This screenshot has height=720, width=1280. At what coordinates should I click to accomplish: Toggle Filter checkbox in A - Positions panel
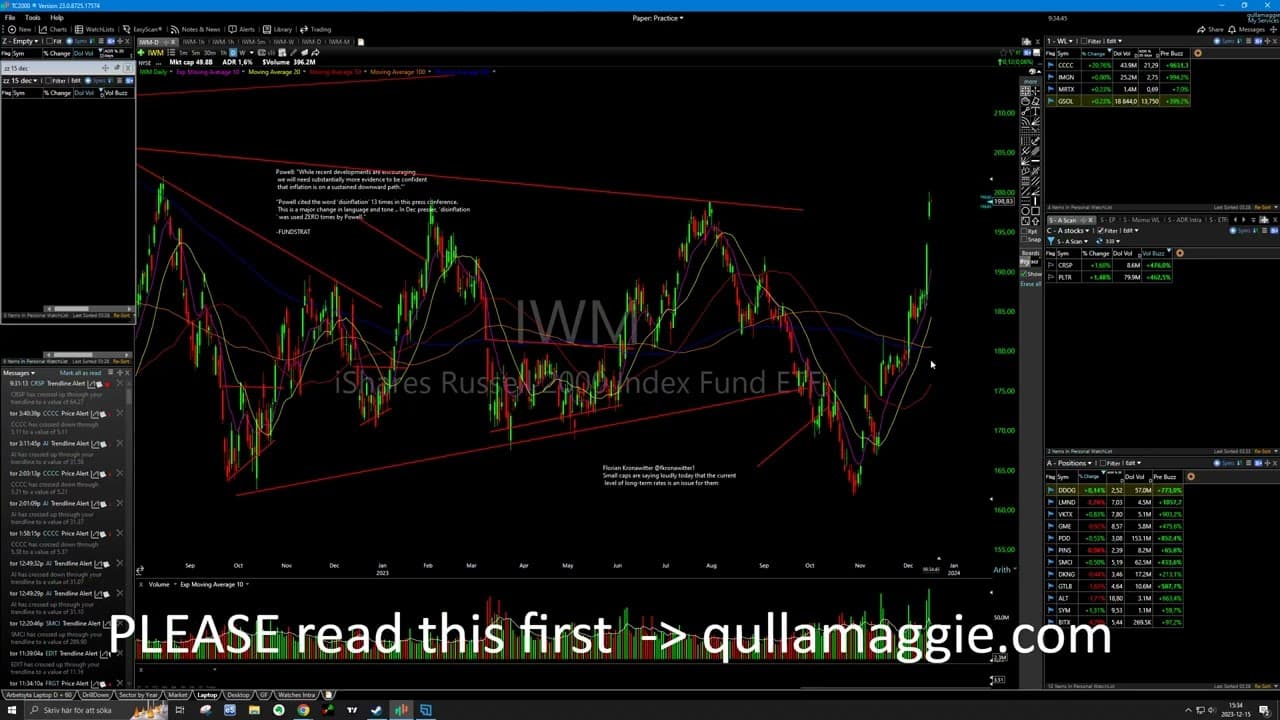(x=1103, y=463)
